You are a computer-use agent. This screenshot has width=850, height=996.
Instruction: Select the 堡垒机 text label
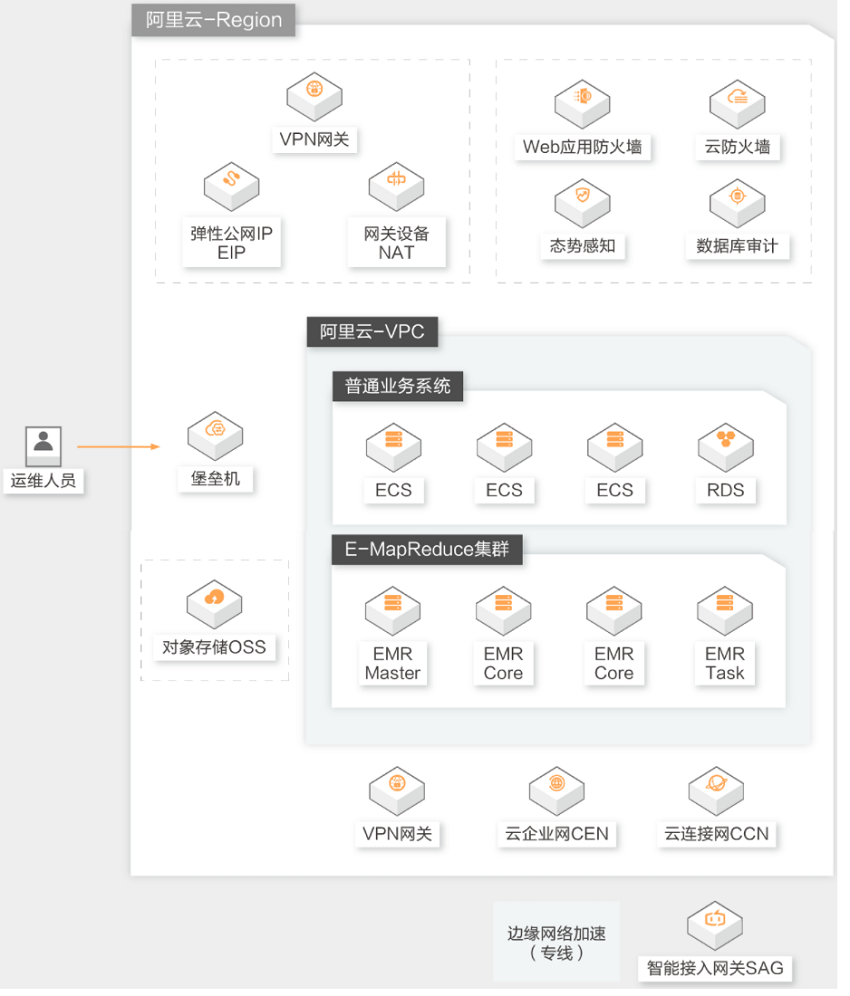click(215, 478)
